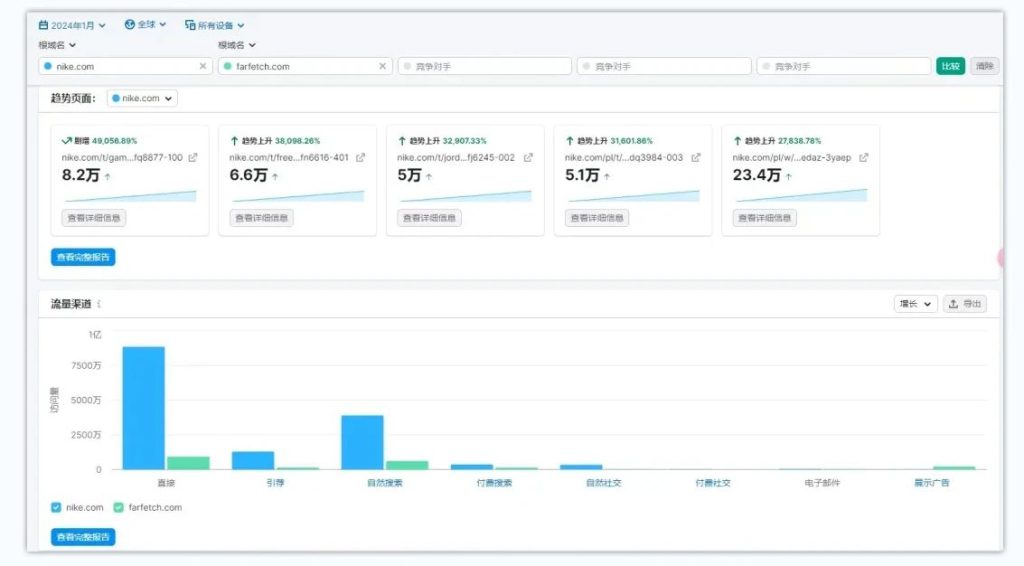The image size is (1024, 566).
Task: Click the sparkline chart on 23.4万 card
Action: [x=801, y=195]
